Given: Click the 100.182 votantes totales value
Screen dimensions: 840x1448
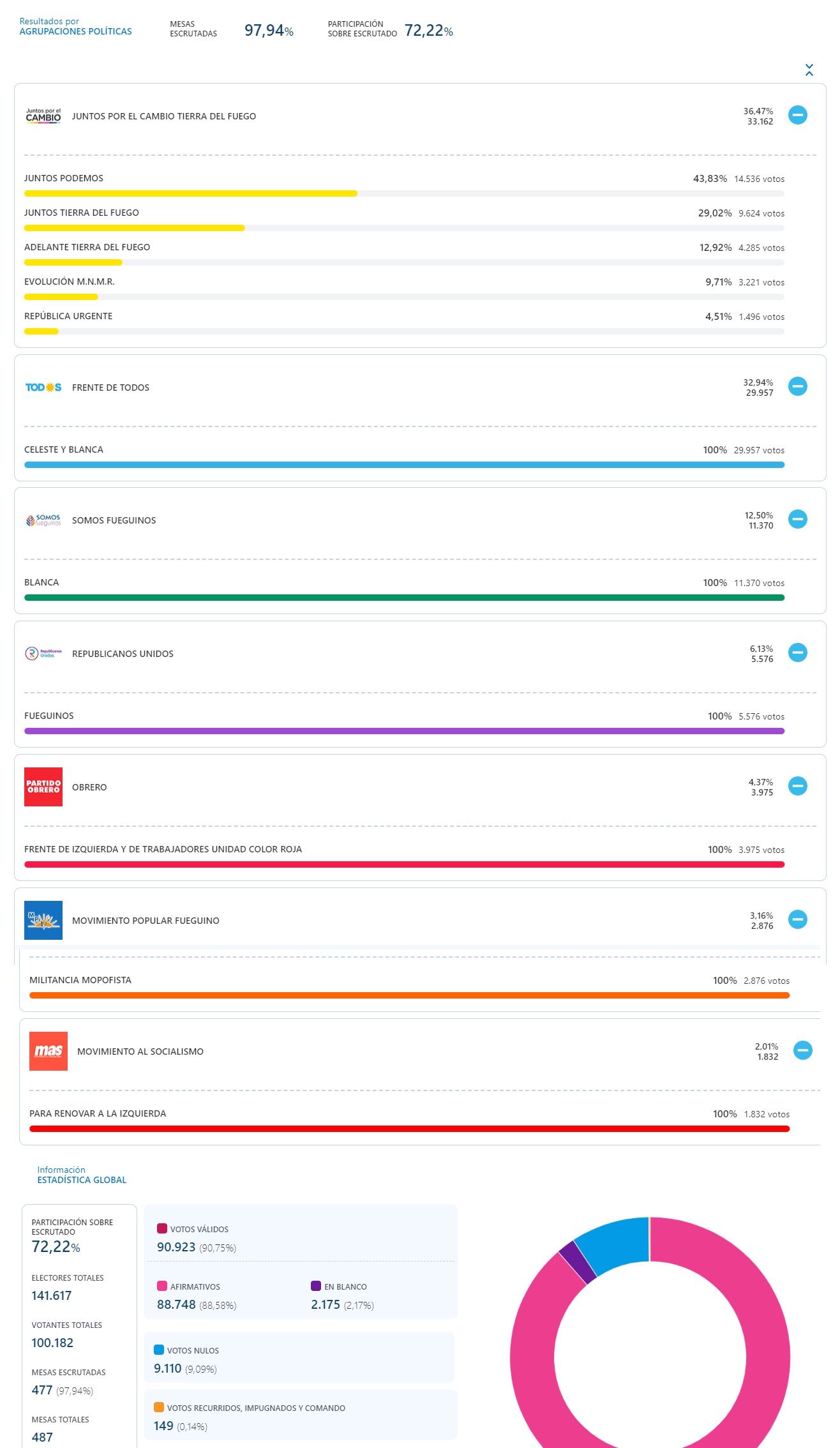Looking at the screenshot, I should tap(52, 1343).
